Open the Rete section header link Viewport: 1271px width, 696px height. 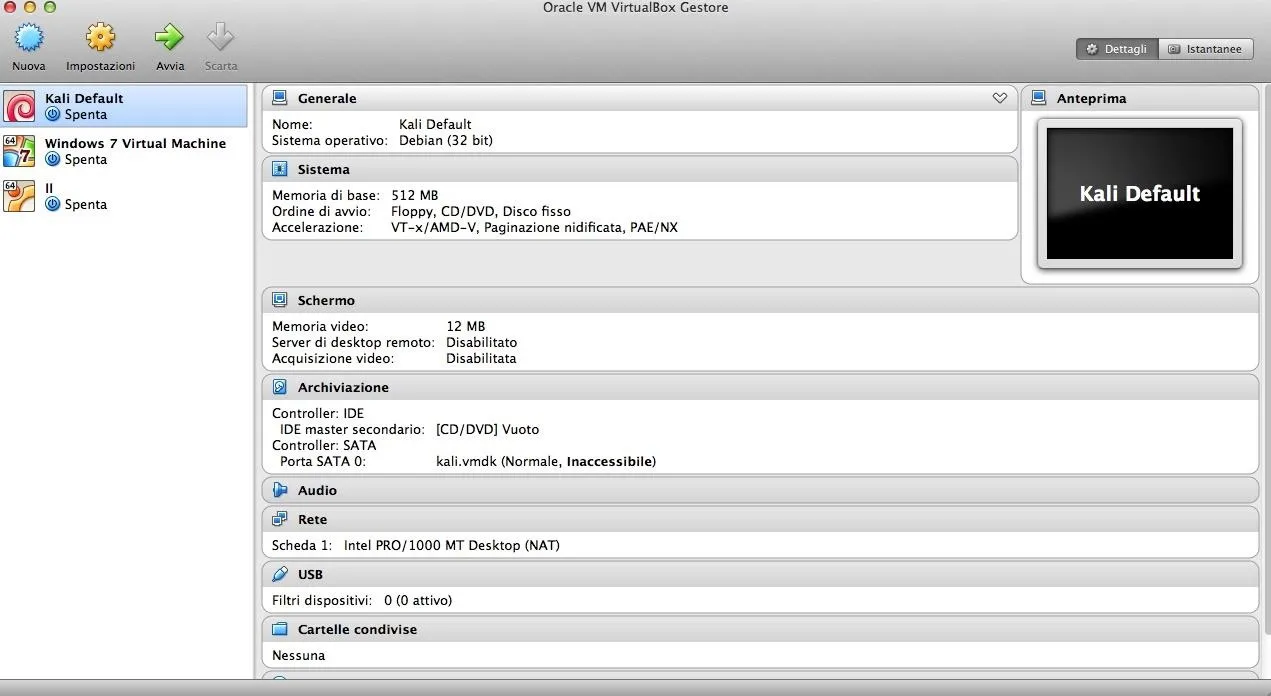(x=312, y=519)
